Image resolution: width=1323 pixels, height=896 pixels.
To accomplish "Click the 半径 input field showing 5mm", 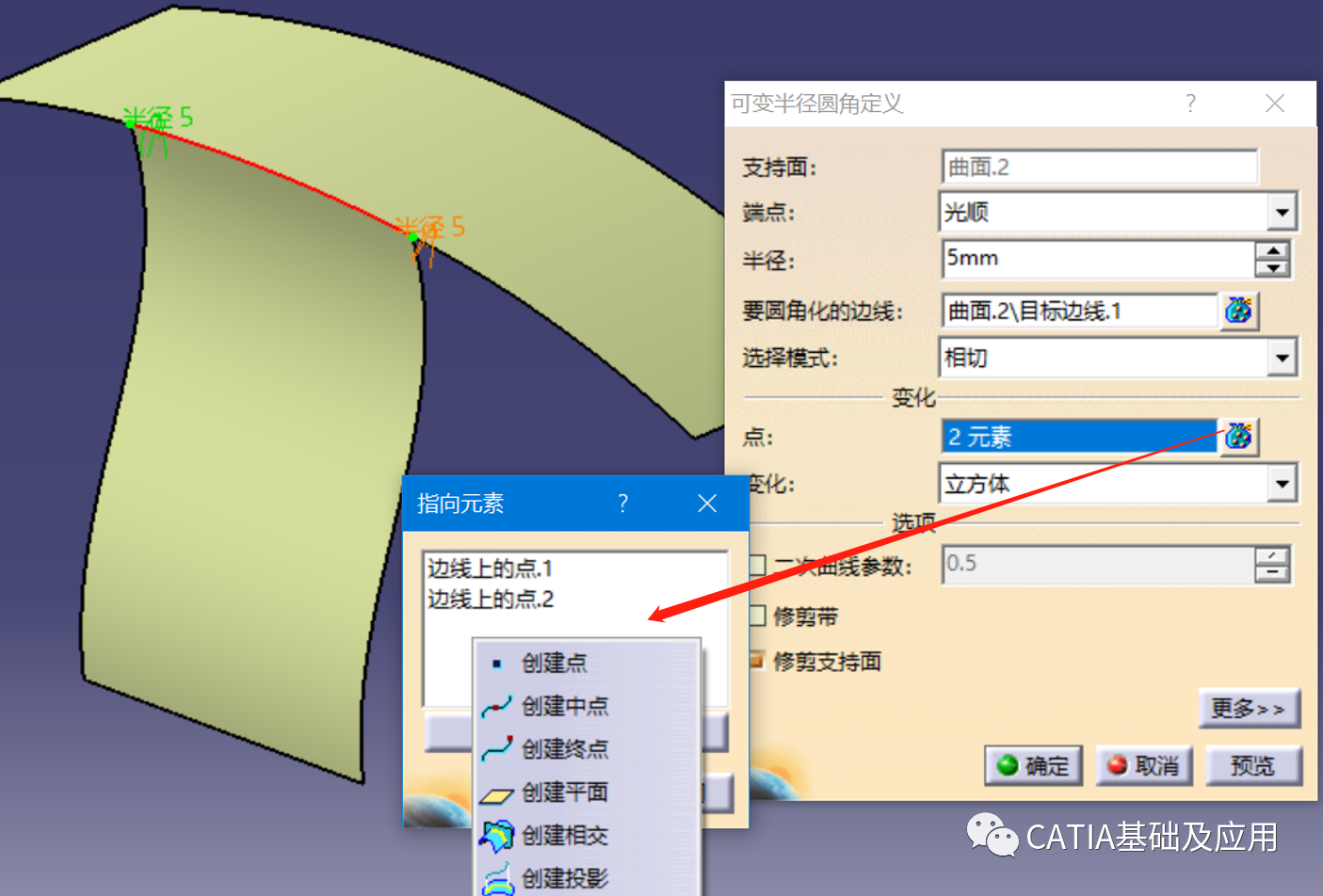I will 1099,259.
